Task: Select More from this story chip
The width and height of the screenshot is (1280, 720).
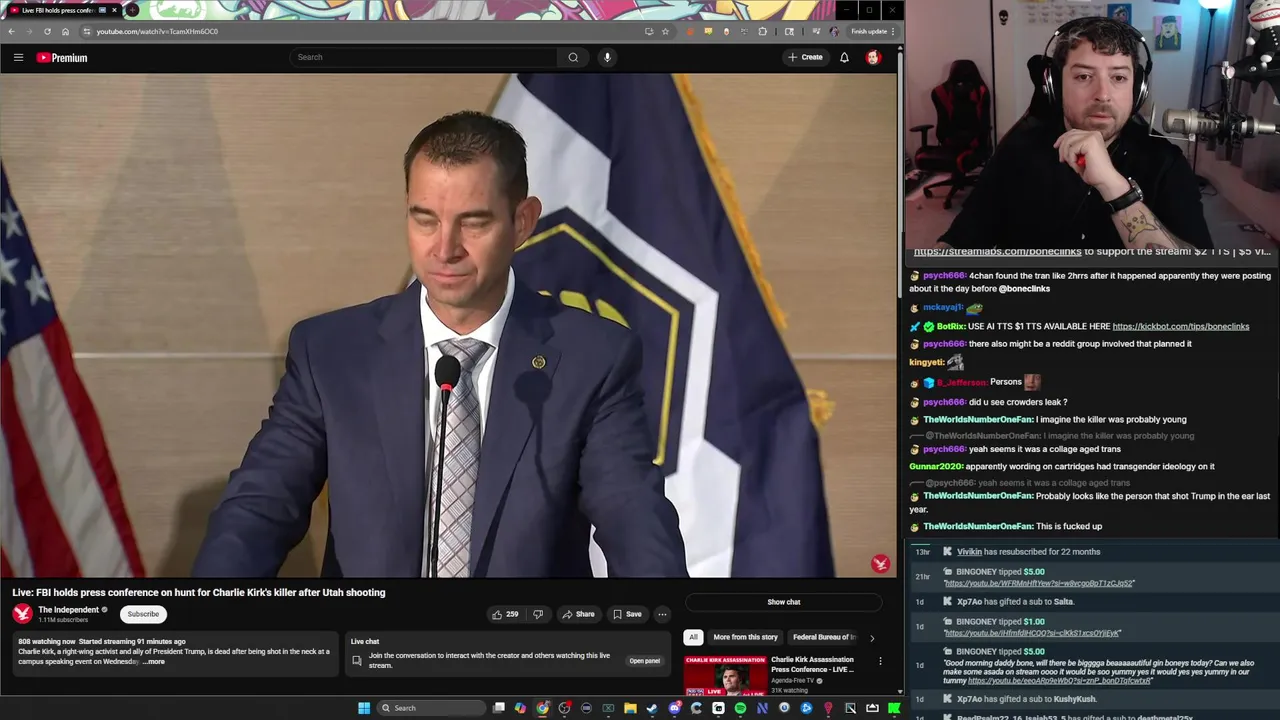Action: coord(745,637)
